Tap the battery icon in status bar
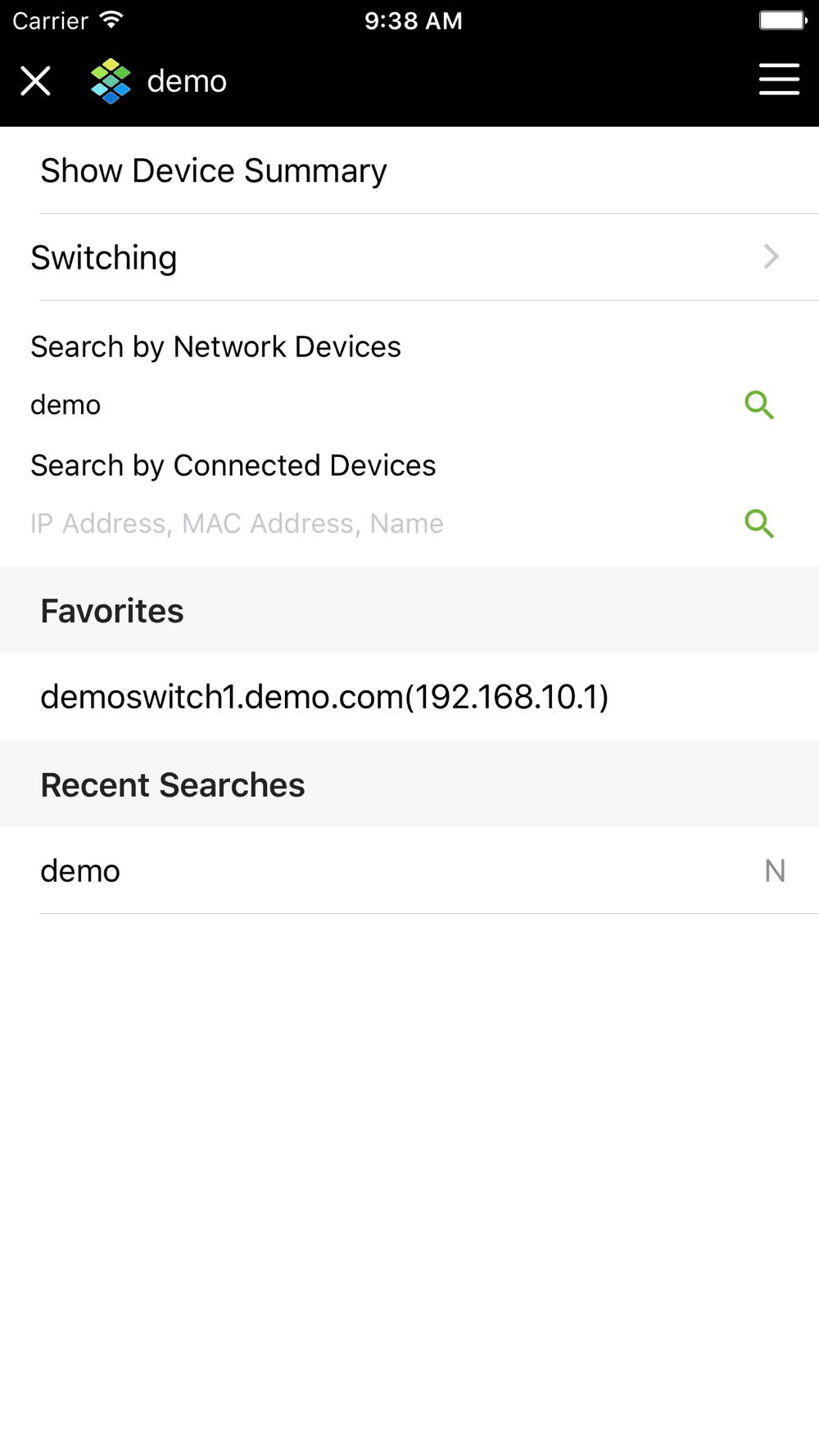 pyautogui.click(x=783, y=20)
